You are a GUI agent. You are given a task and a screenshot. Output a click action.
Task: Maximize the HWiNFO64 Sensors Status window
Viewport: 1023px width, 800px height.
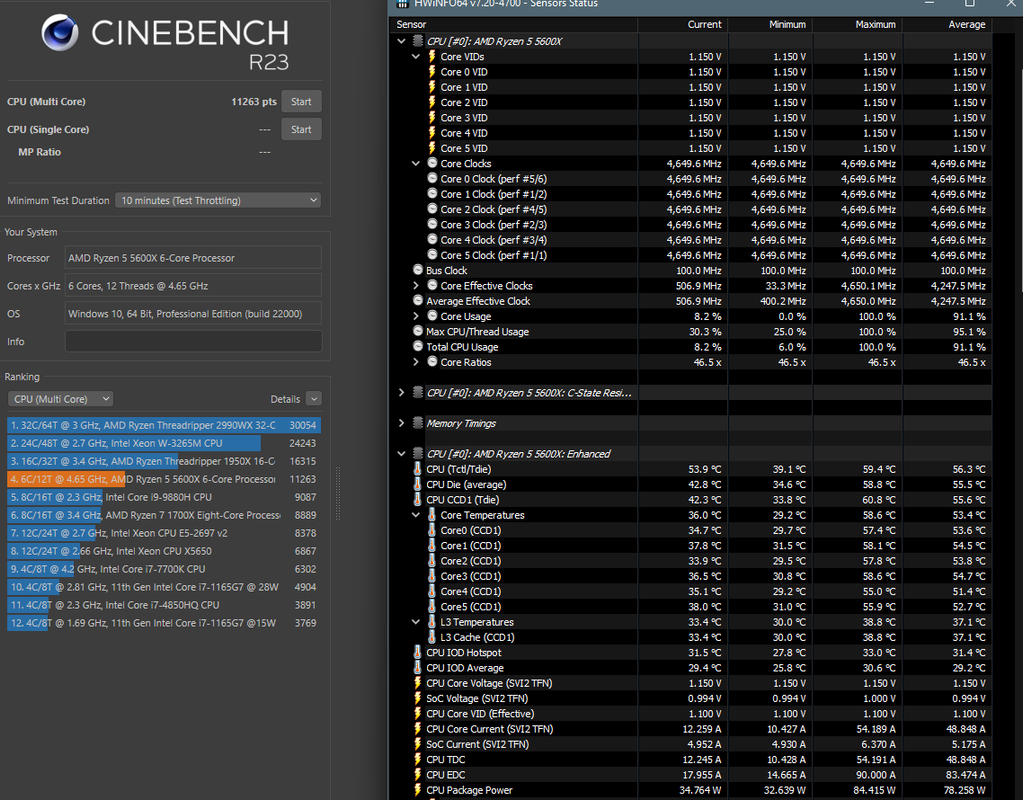point(970,3)
